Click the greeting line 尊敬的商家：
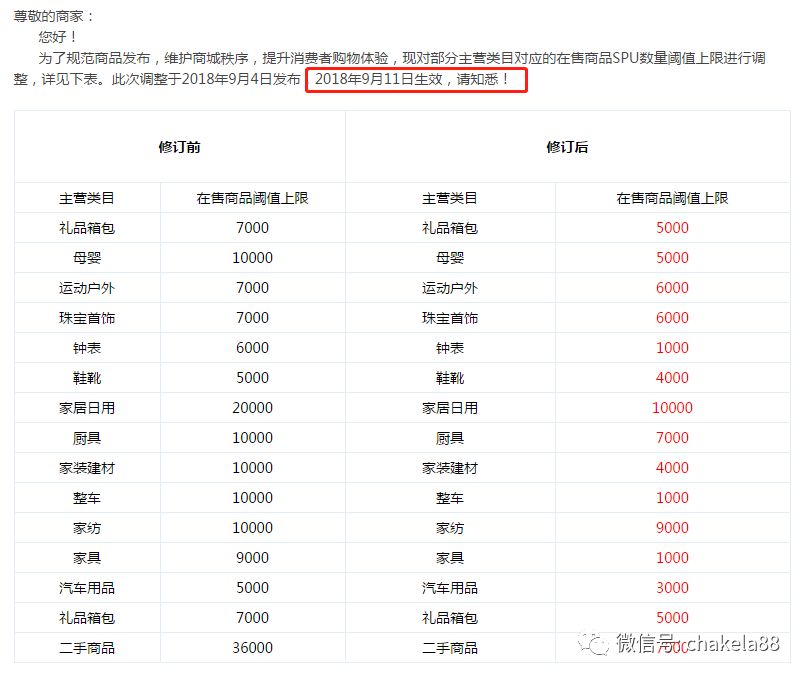 [x=53, y=16]
